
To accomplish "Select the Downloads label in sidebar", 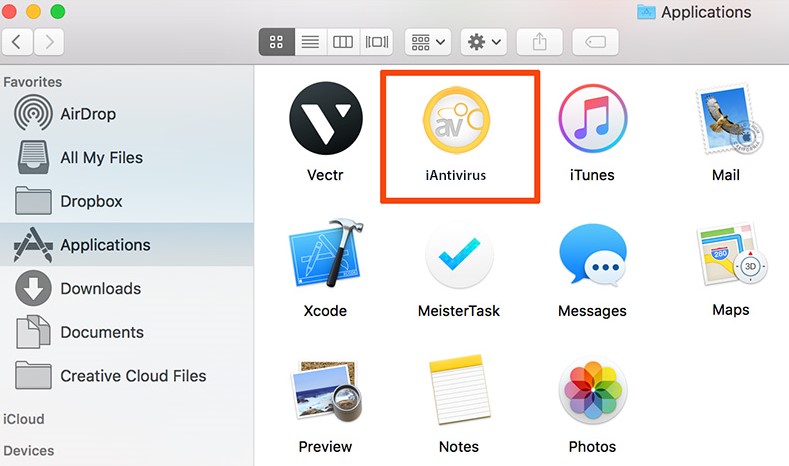I will [101, 288].
